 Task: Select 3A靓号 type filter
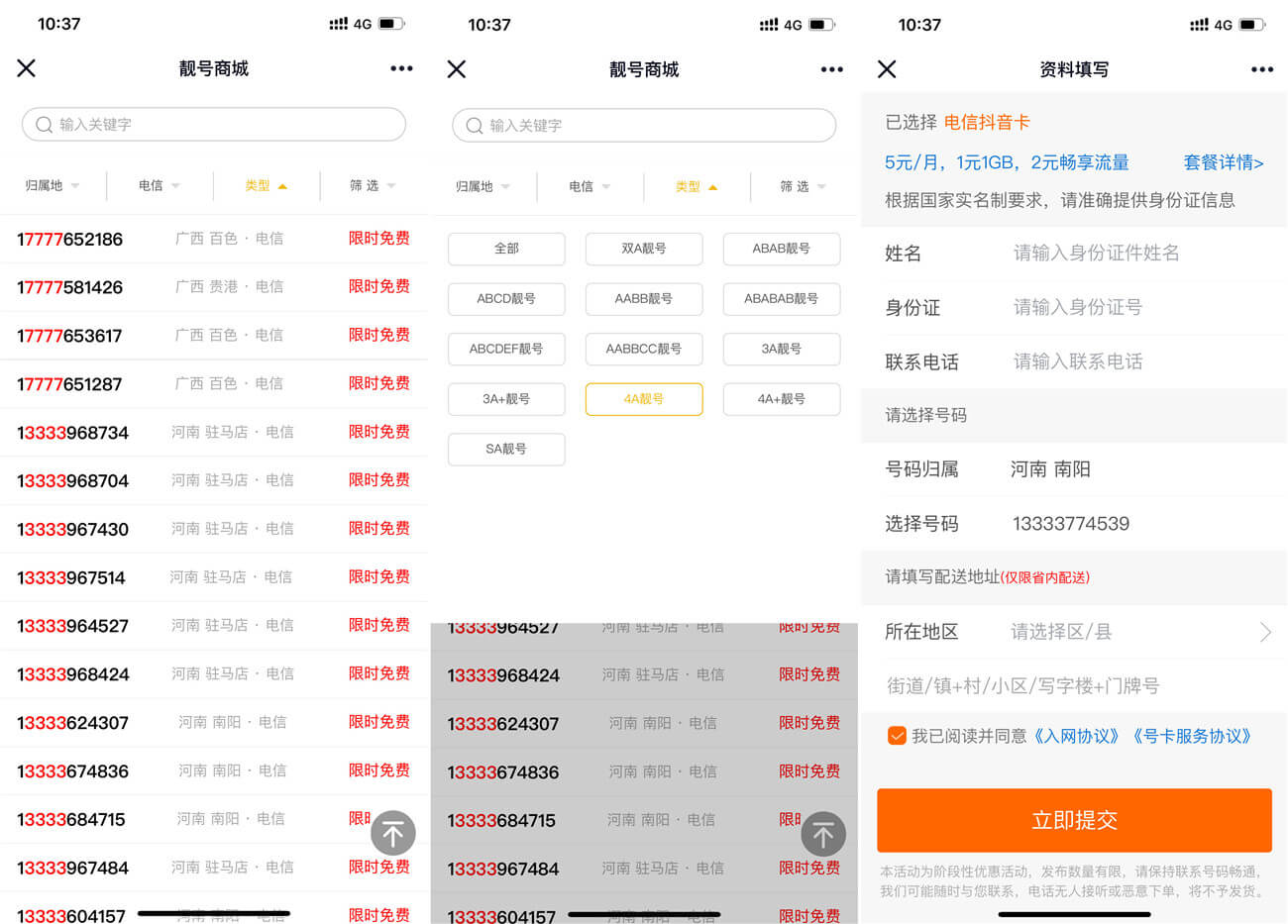(x=782, y=349)
